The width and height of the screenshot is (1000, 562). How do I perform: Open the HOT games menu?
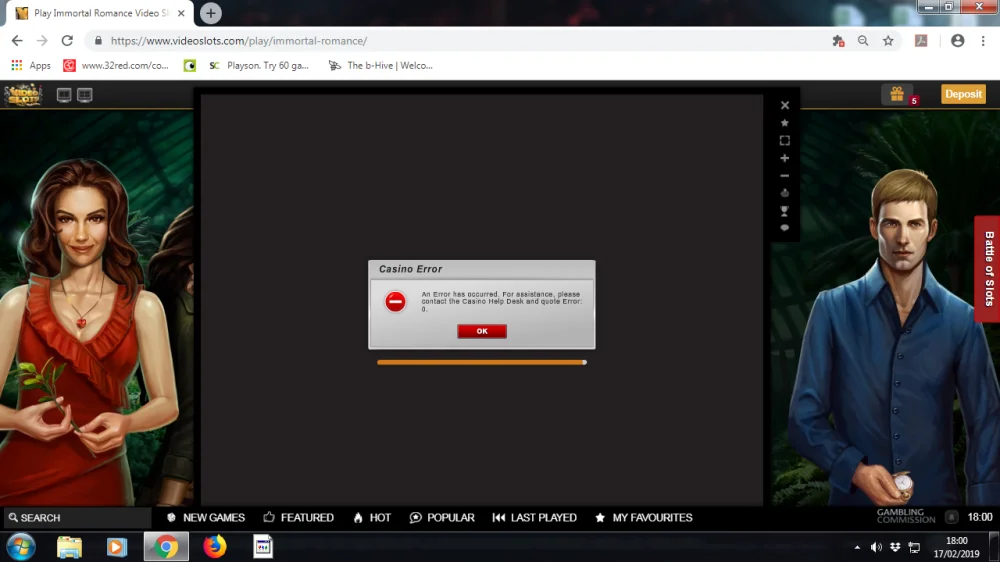[x=372, y=517]
